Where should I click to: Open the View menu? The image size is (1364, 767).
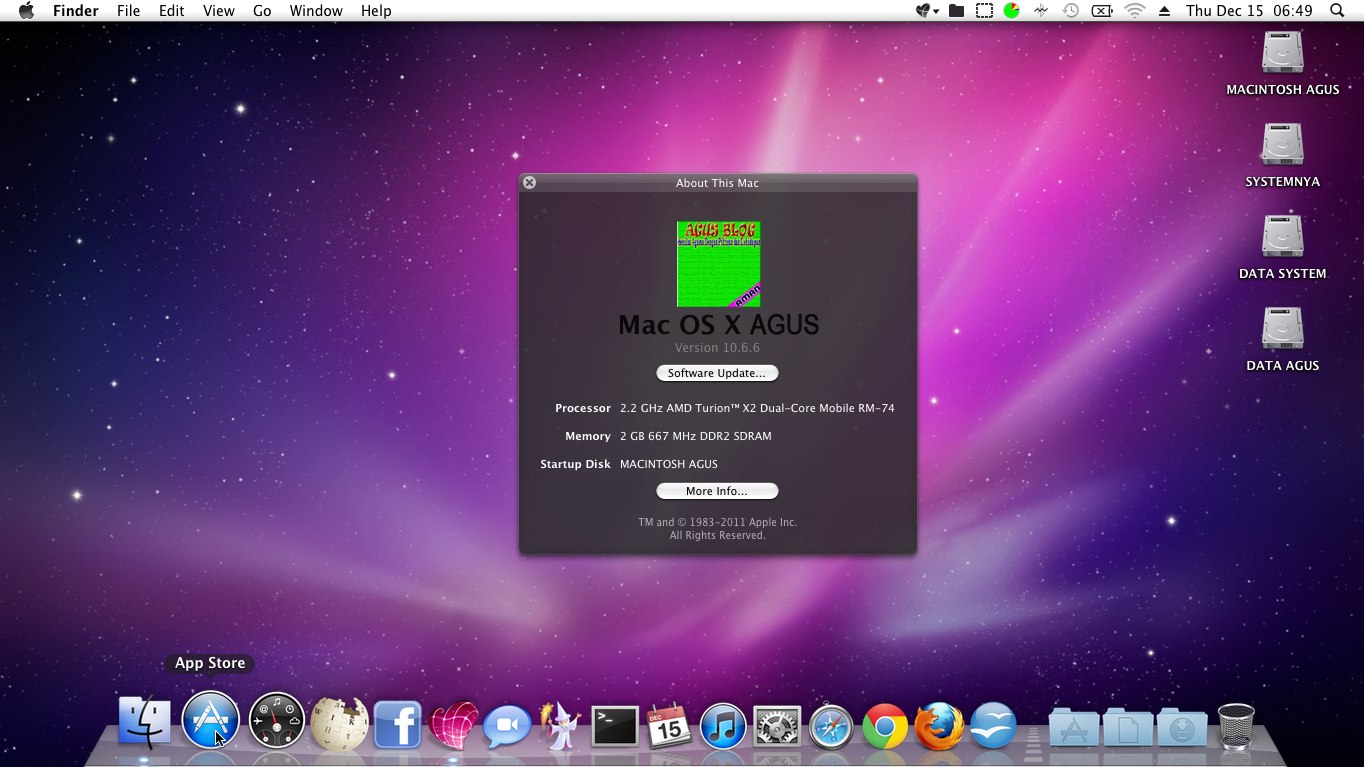pyautogui.click(x=218, y=11)
